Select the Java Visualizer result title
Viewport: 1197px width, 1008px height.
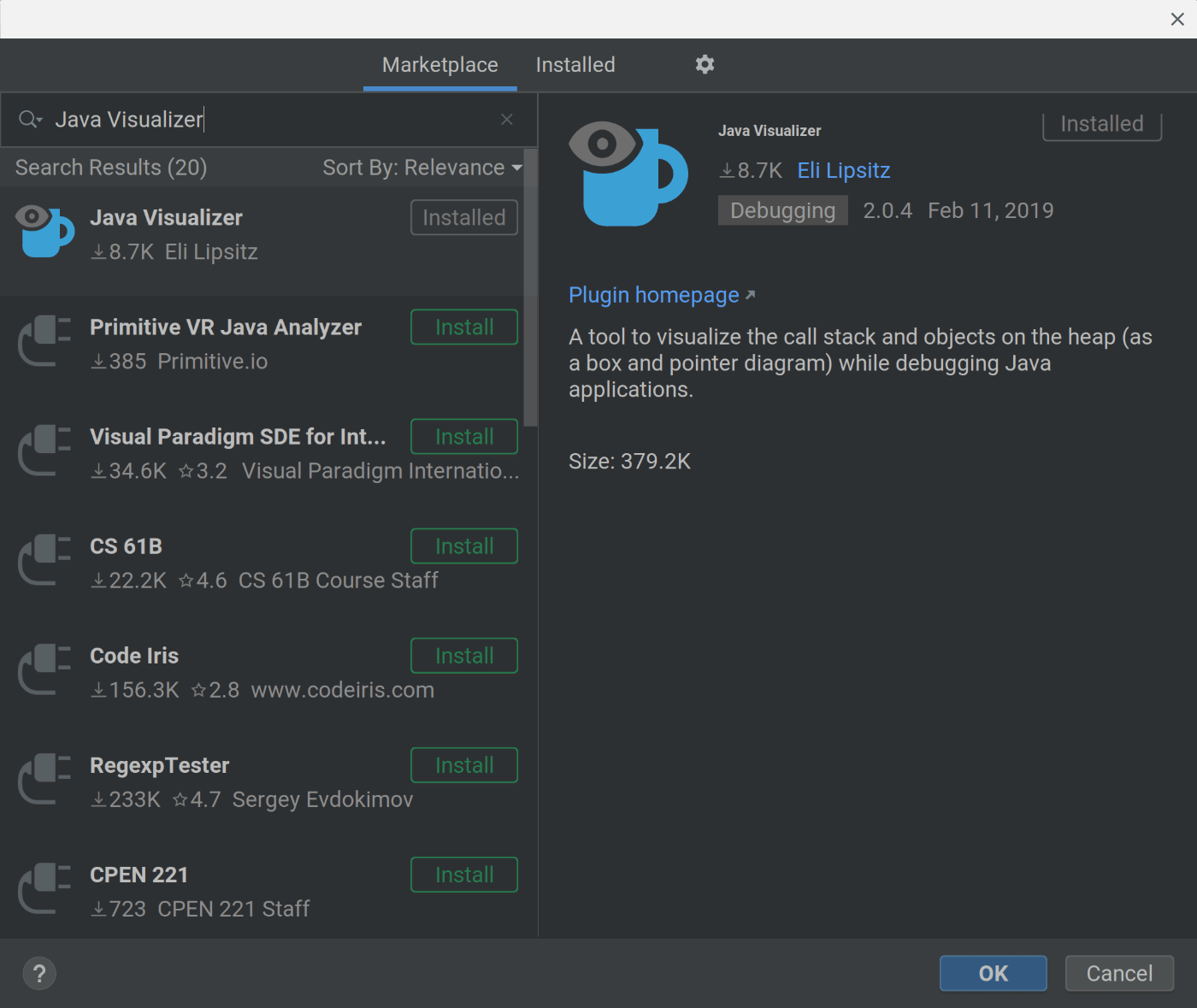[167, 218]
